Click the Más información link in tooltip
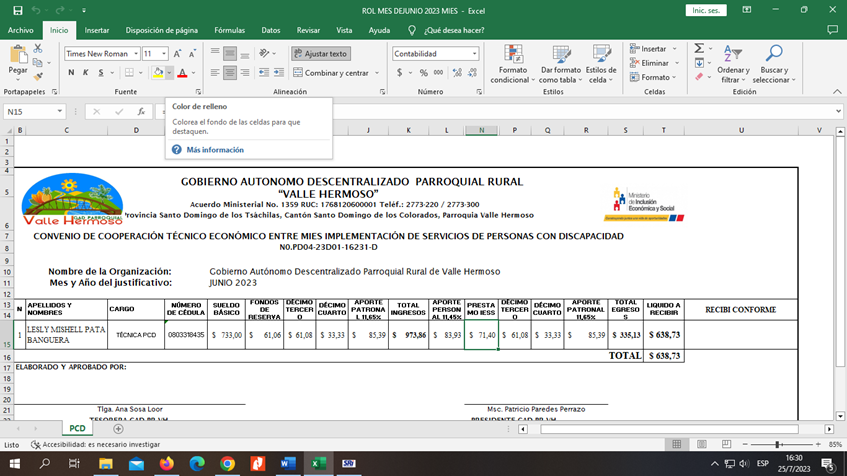 coord(214,150)
